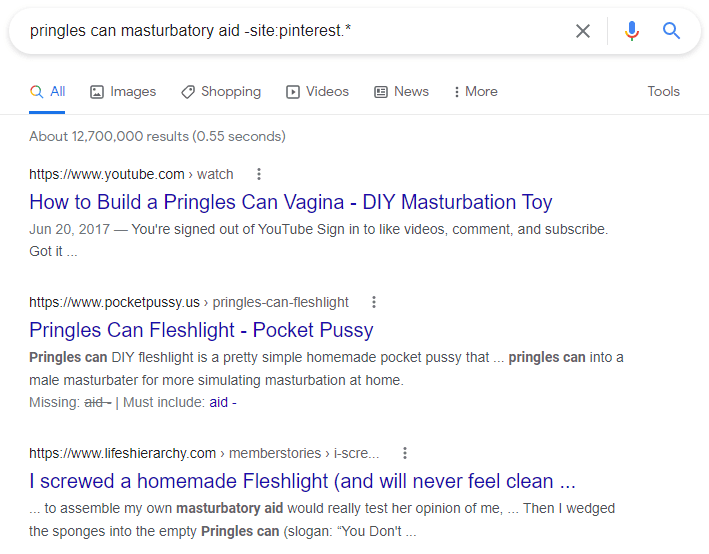Open the YouTube DIY video result title
This screenshot has width=709, height=554.
point(290,202)
